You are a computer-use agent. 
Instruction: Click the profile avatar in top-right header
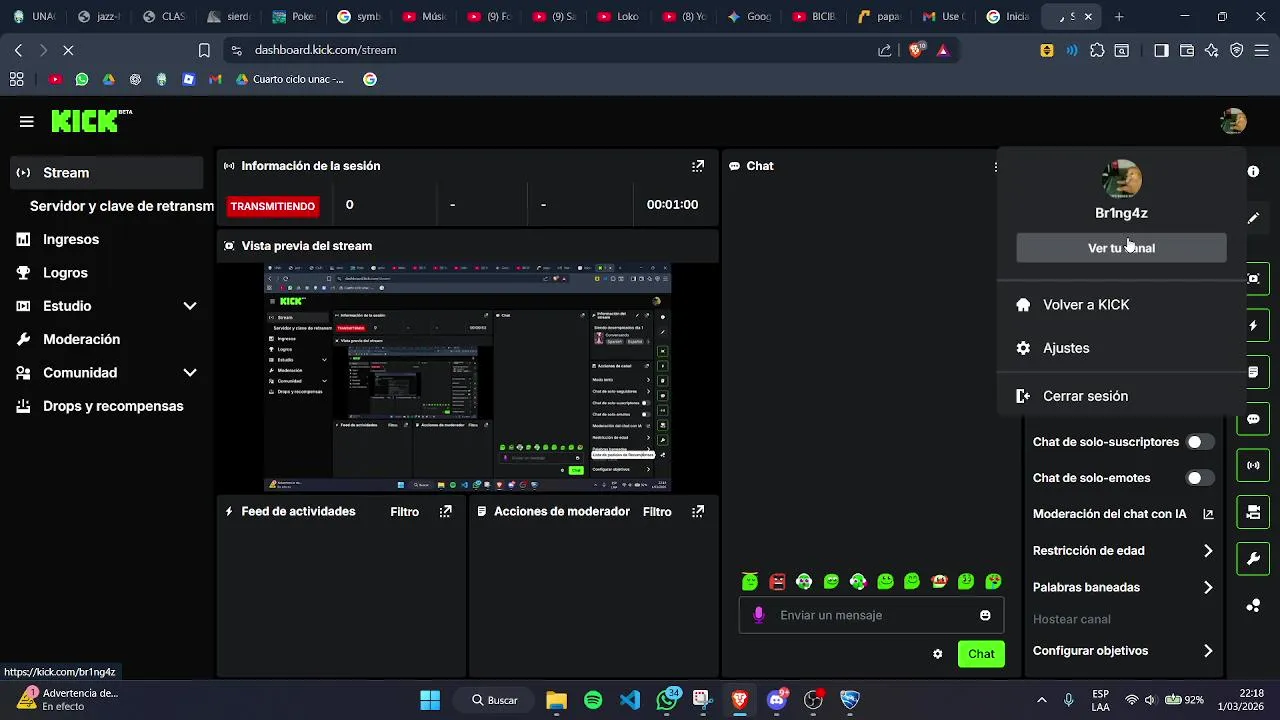click(1233, 121)
